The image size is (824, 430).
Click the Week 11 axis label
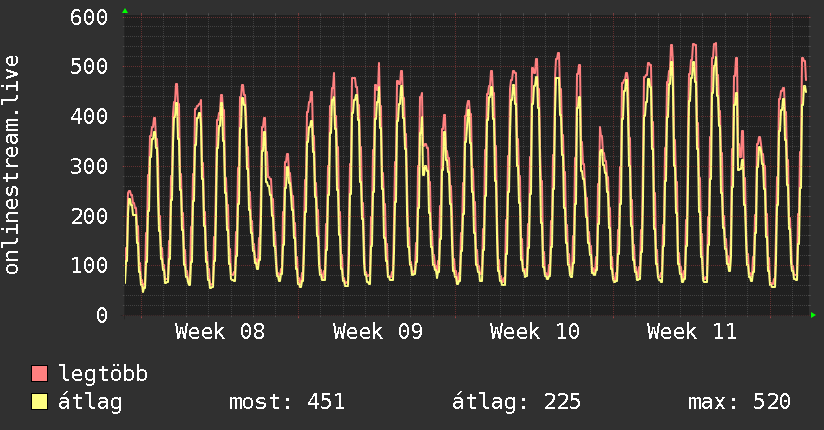692,332
